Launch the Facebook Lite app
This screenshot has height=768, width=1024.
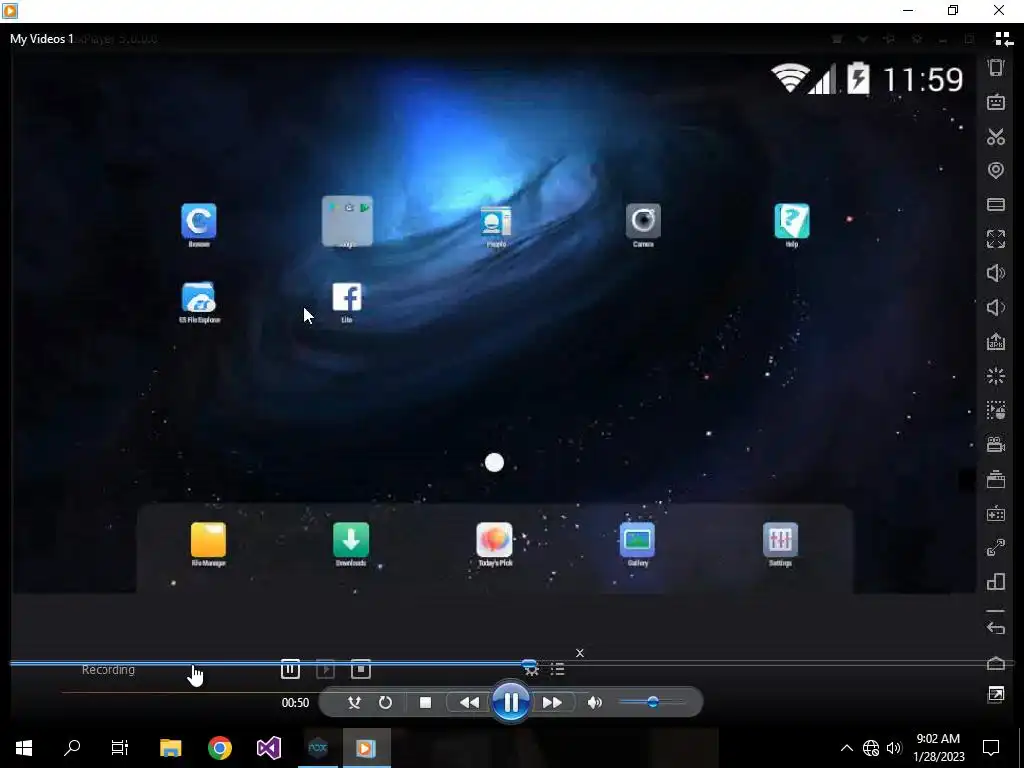[x=347, y=302]
